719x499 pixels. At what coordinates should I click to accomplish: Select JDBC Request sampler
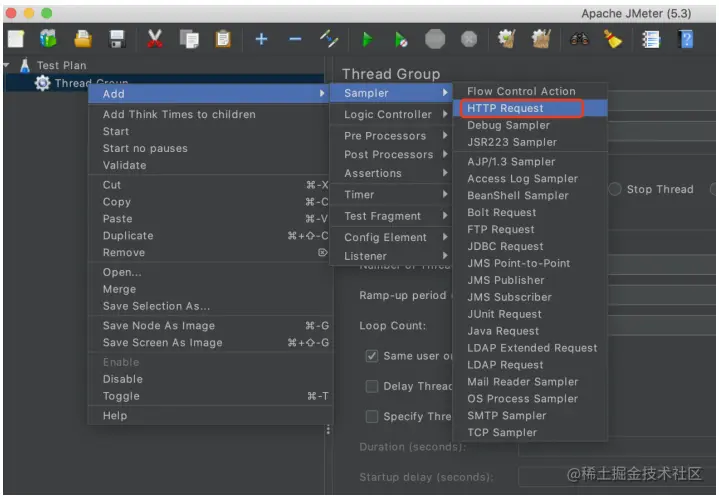[530, 246]
